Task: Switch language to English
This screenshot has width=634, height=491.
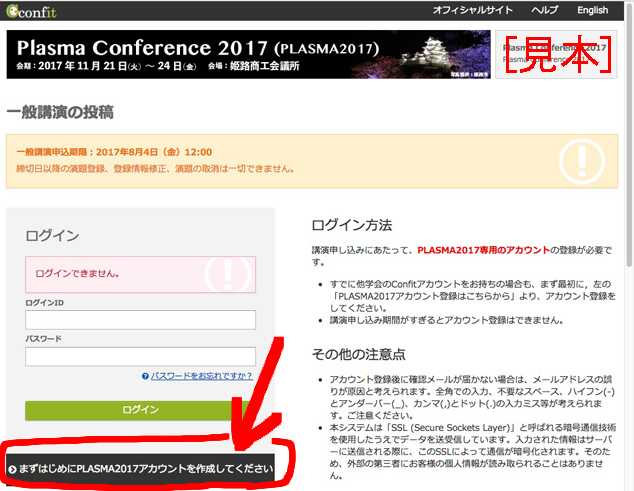Action: pyautogui.click(x=592, y=10)
